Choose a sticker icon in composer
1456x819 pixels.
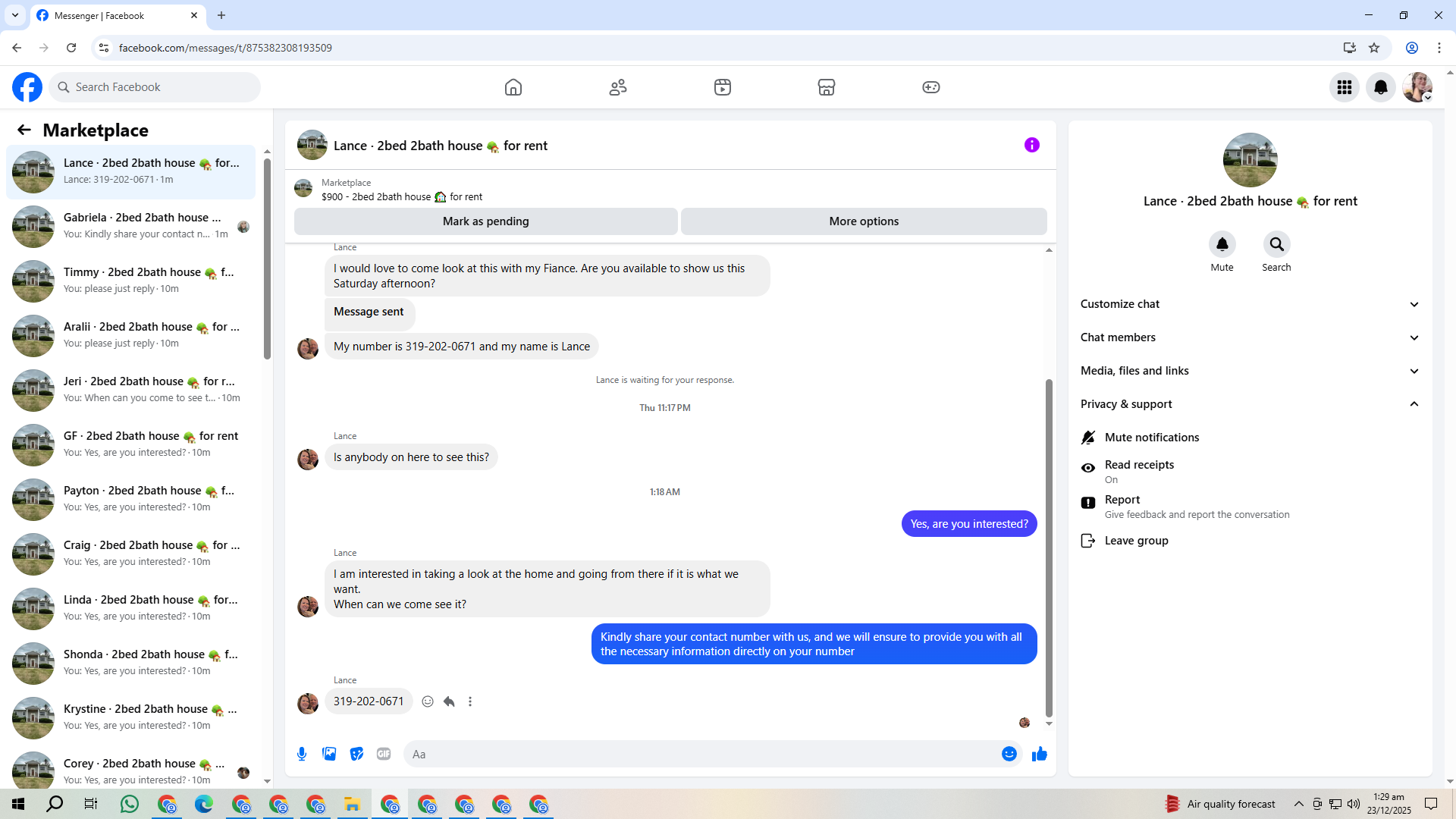356,754
